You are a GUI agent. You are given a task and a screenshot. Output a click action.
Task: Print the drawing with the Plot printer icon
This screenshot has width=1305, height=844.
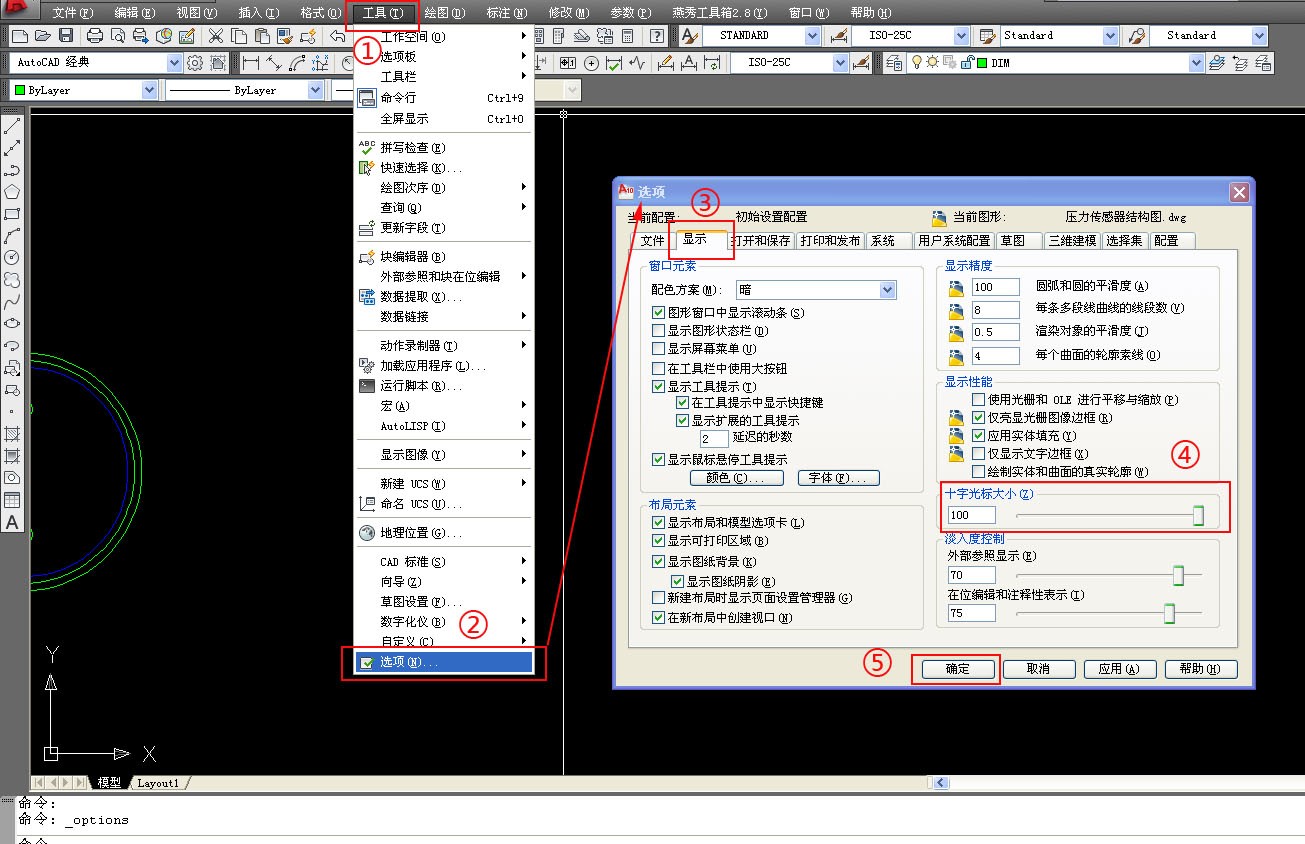point(95,36)
